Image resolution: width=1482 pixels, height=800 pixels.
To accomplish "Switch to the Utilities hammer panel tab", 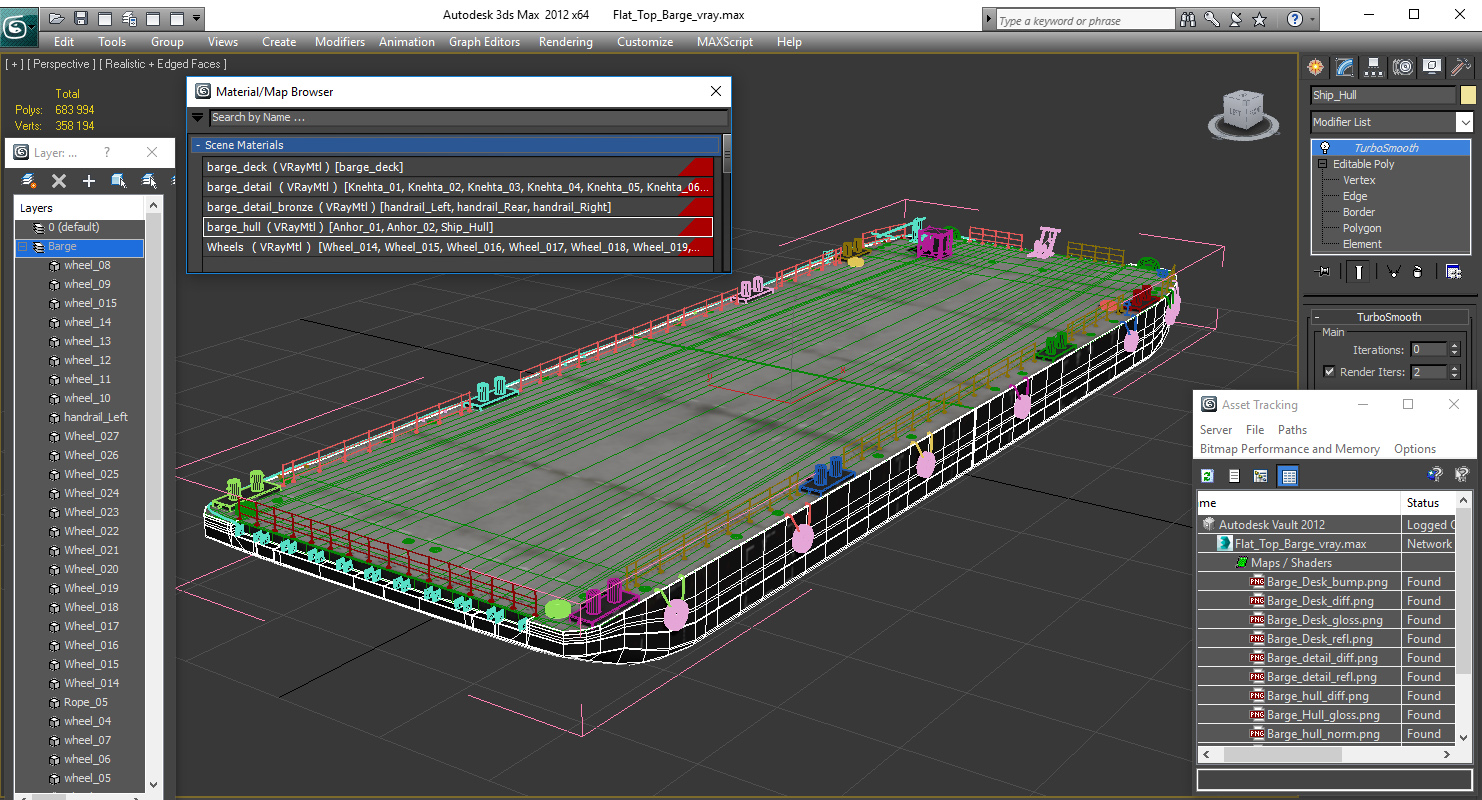I will pyautogui.click(x=1460, y=67).
